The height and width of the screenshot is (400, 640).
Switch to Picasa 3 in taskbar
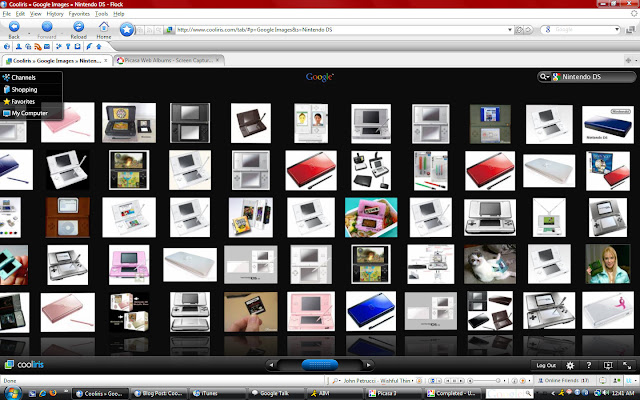[393, 393]
